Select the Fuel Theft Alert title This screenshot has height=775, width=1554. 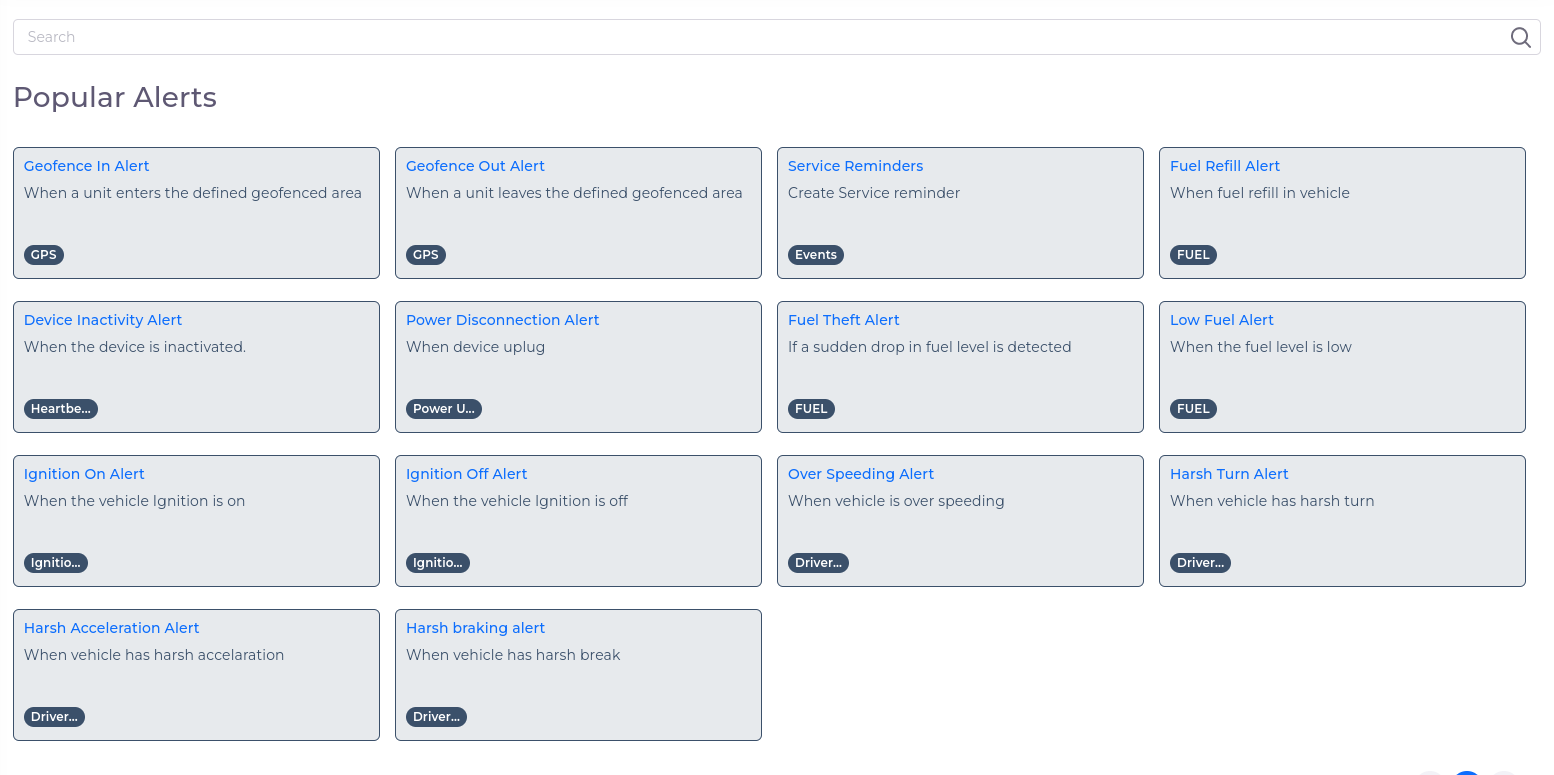click(x=843, y=320)
